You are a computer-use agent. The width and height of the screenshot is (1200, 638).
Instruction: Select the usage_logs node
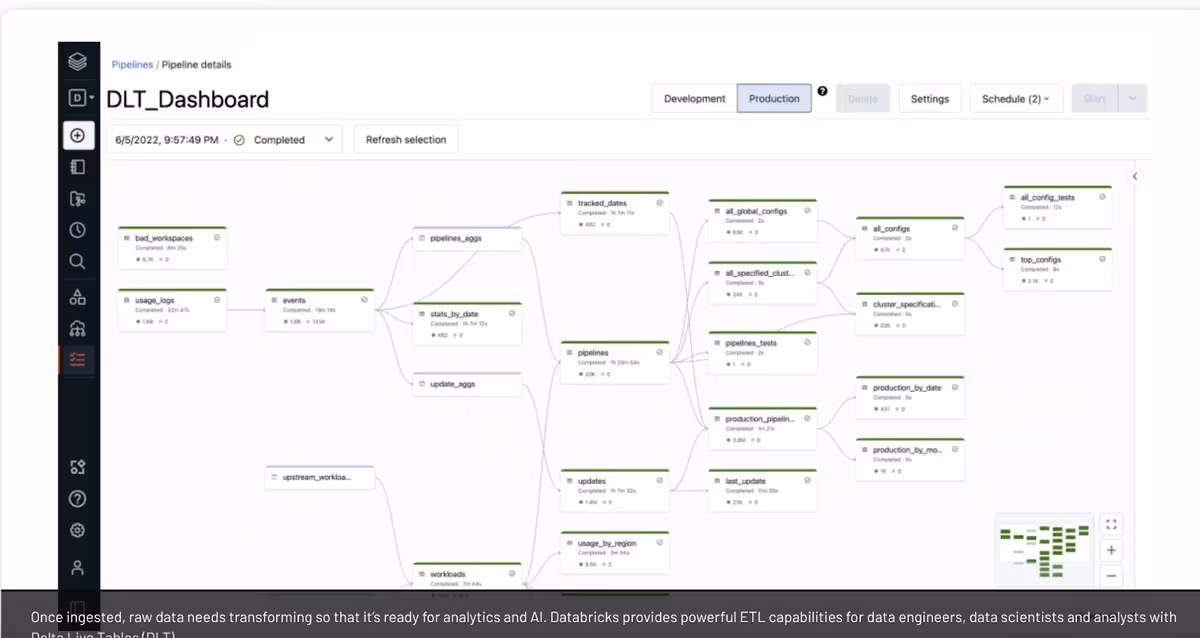point(172,309)
